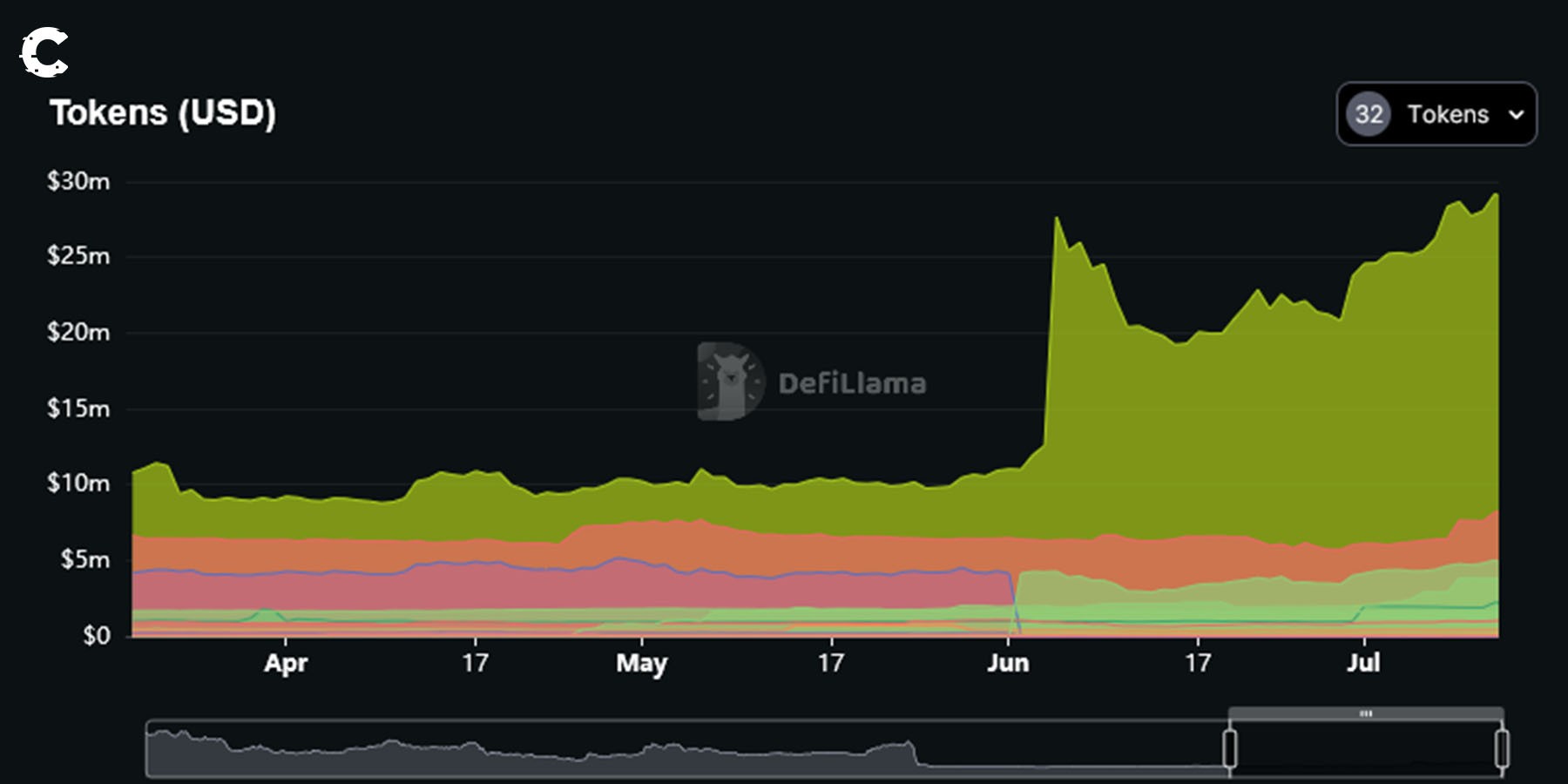Open the Tokens dropdown menu
1568x784 pixels.
(x=1447, y=114)
